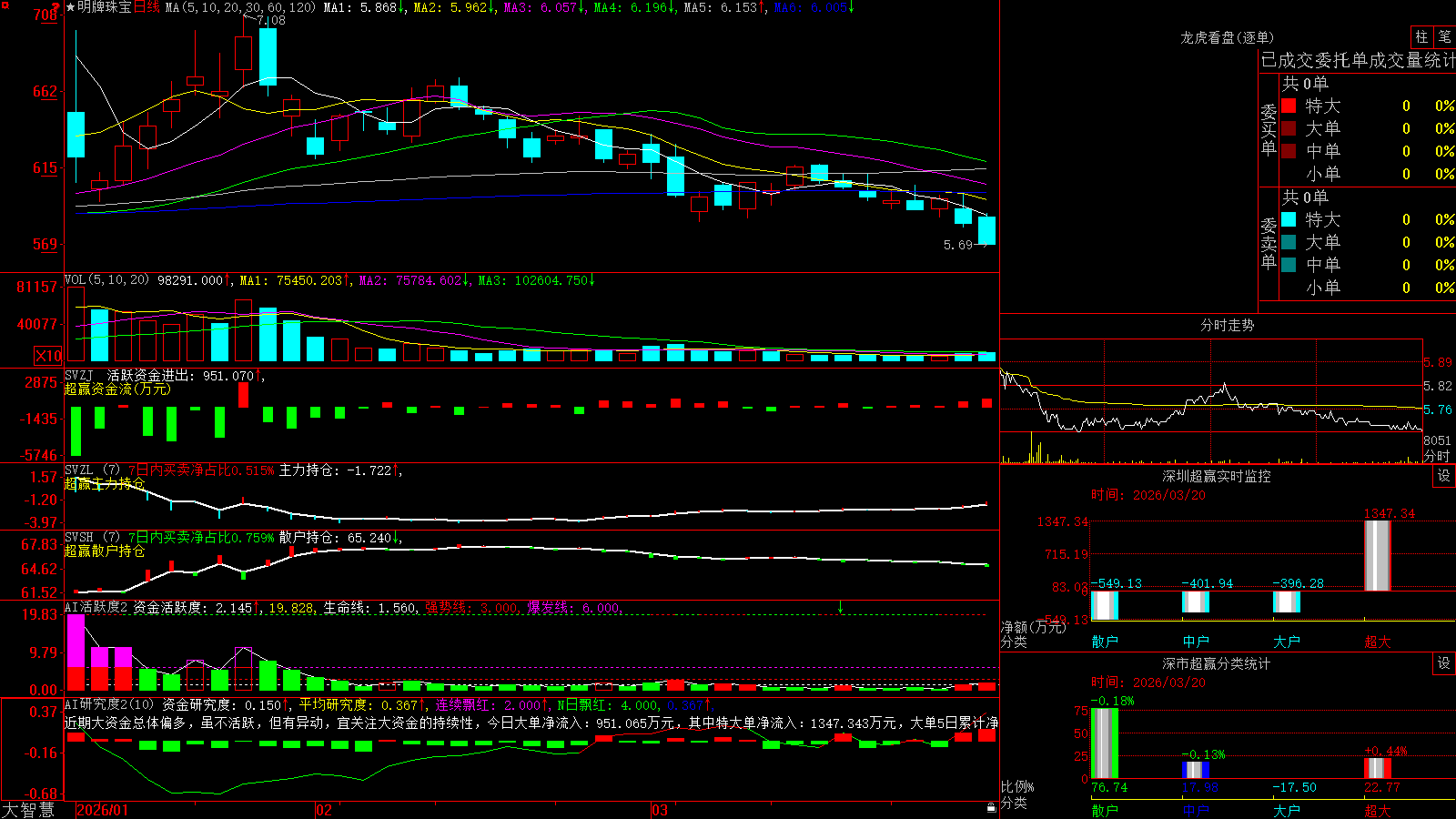The image size is (1456, 819).
Task: Click the 资金研究度: 0.150 value
Action: click(226, 705)
